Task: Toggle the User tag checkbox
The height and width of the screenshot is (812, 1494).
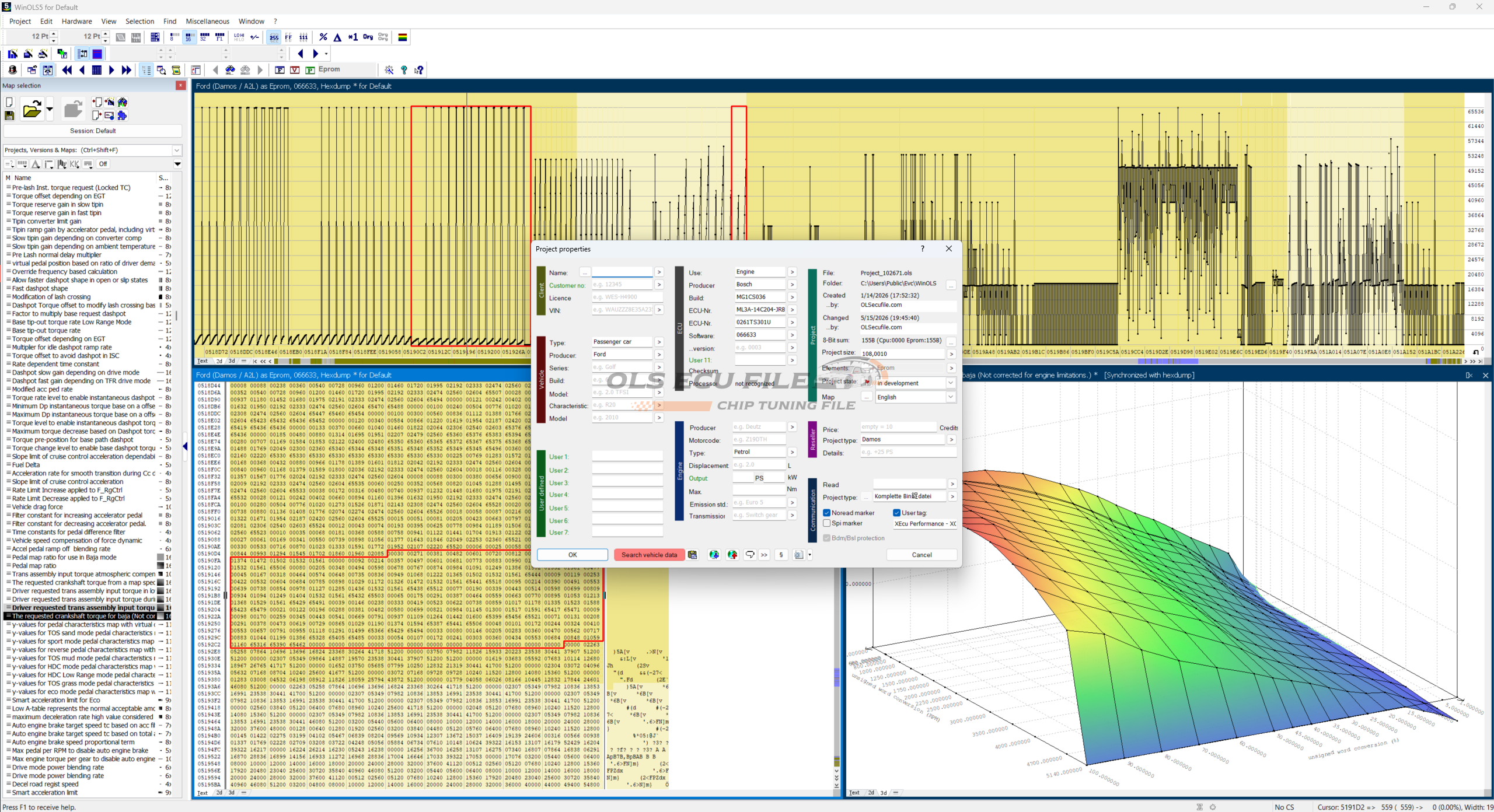Action: (897, 513)
